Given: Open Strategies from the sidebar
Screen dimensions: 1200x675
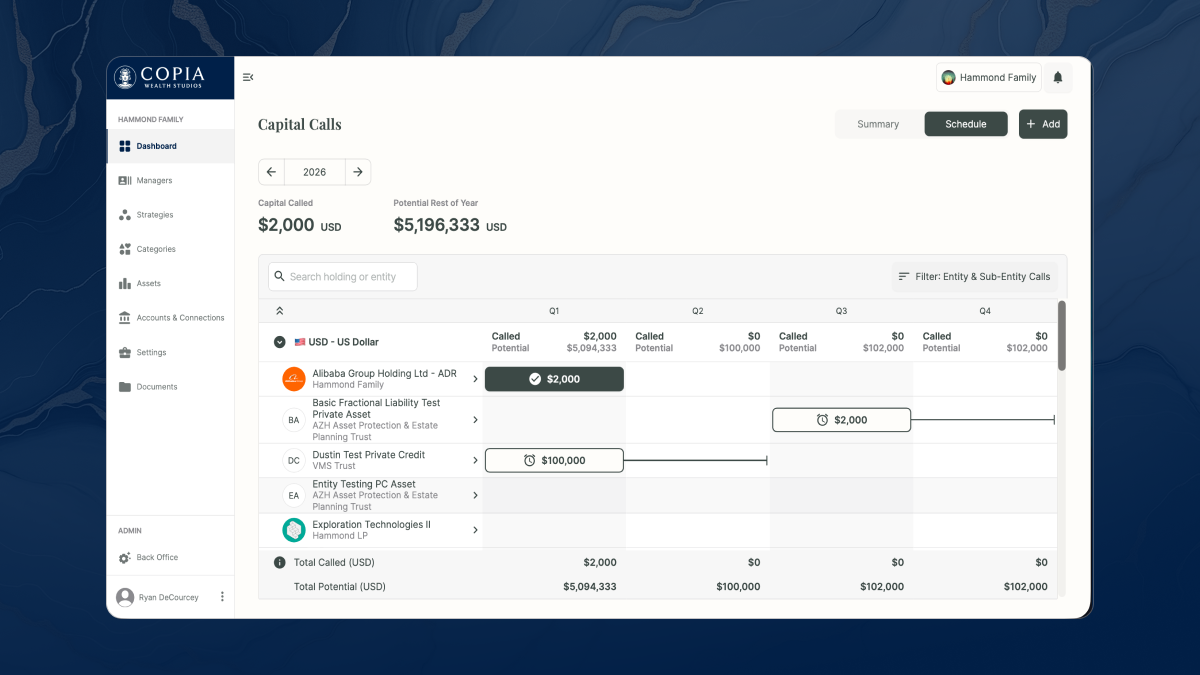Looking at the screenshot, I should coord(154,215).
